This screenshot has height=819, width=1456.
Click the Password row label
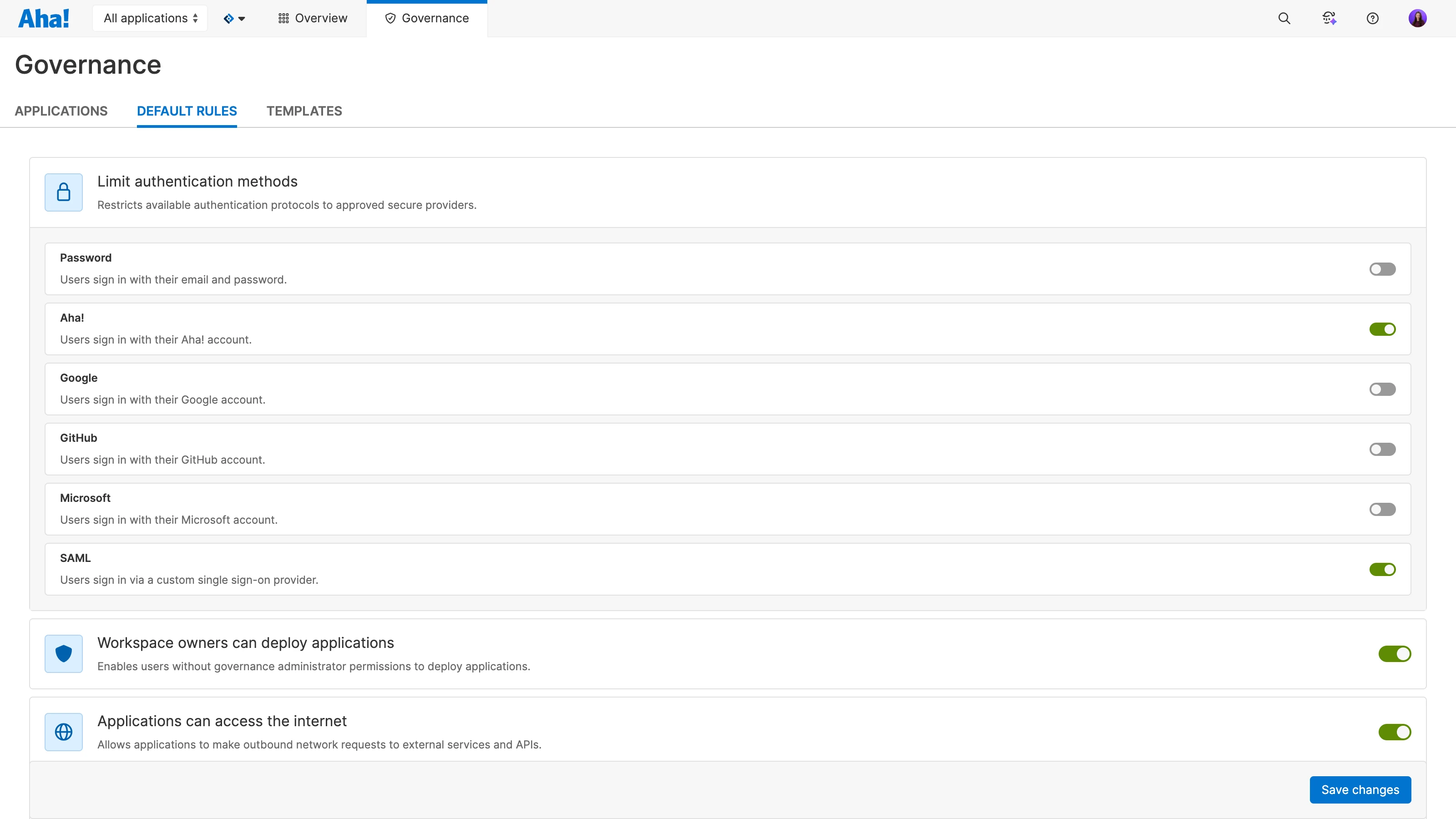click(x=86, y=258)
